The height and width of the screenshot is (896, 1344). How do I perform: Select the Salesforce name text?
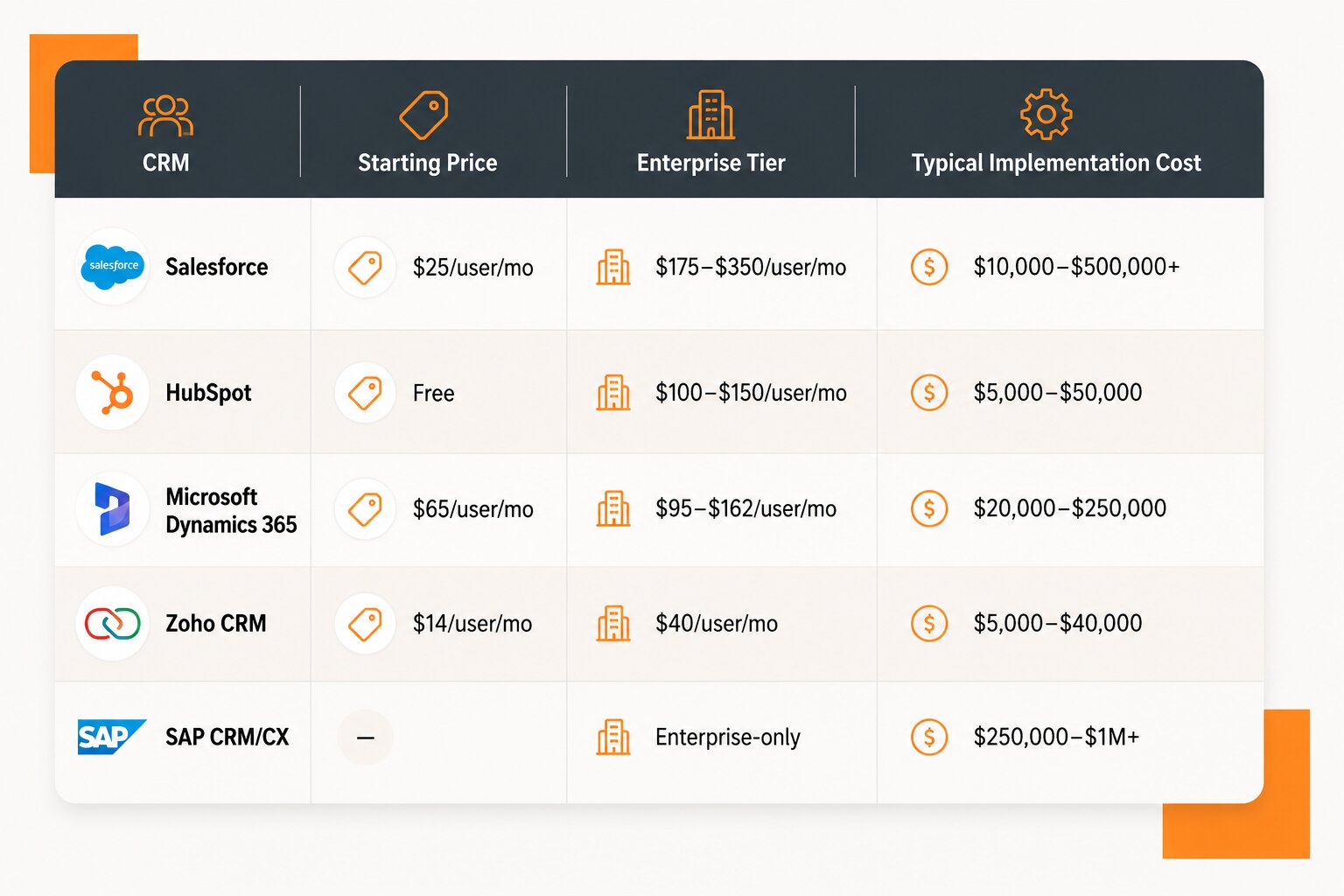(x=217, y=267)
